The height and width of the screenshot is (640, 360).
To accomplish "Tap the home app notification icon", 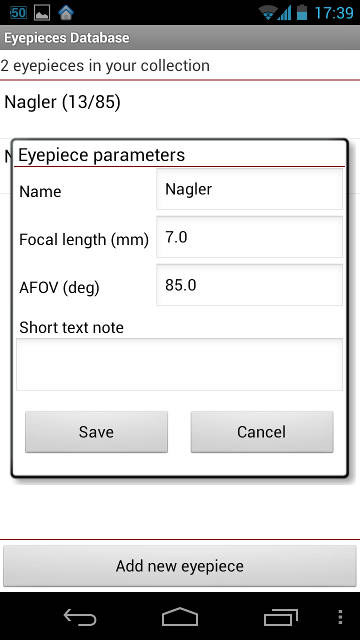I will pyautogui.click(x=66, y=13).
